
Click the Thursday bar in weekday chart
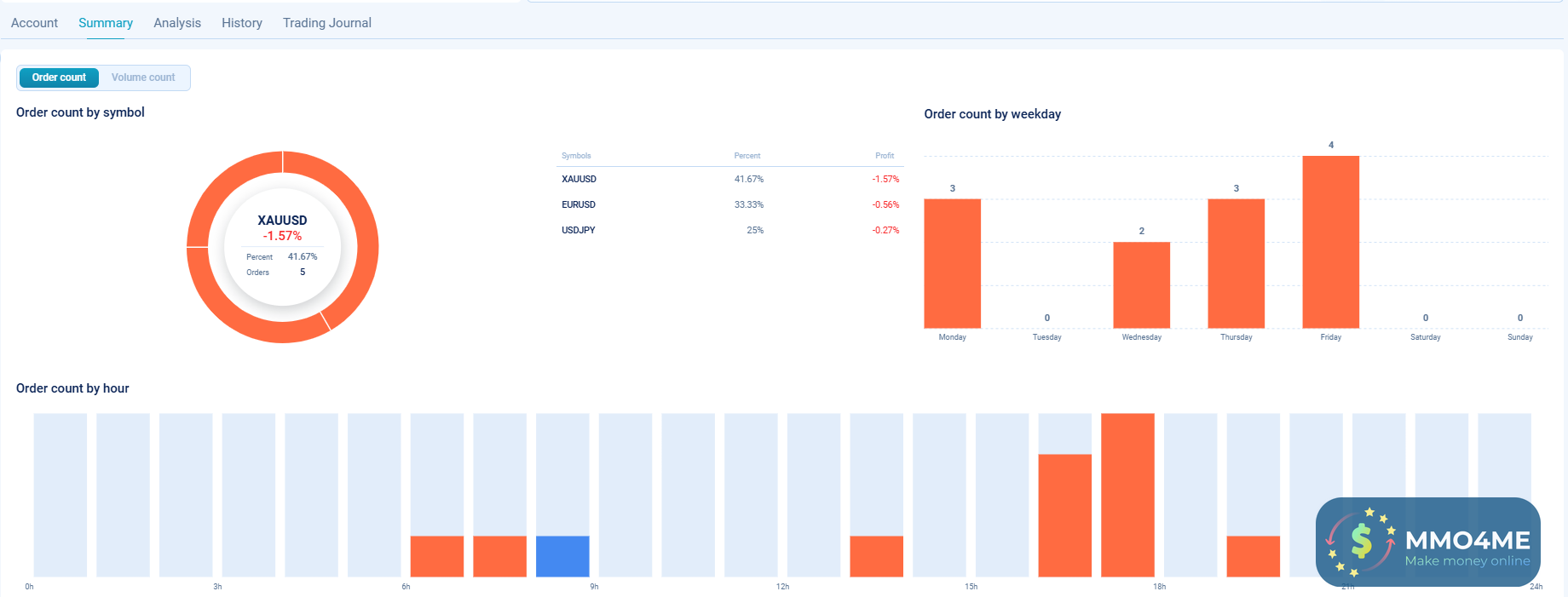click(1237, 263)
